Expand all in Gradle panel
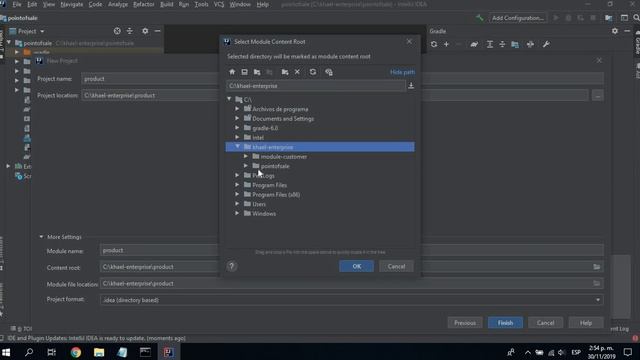This screenshot has height=360, width=640. point(489,44)
